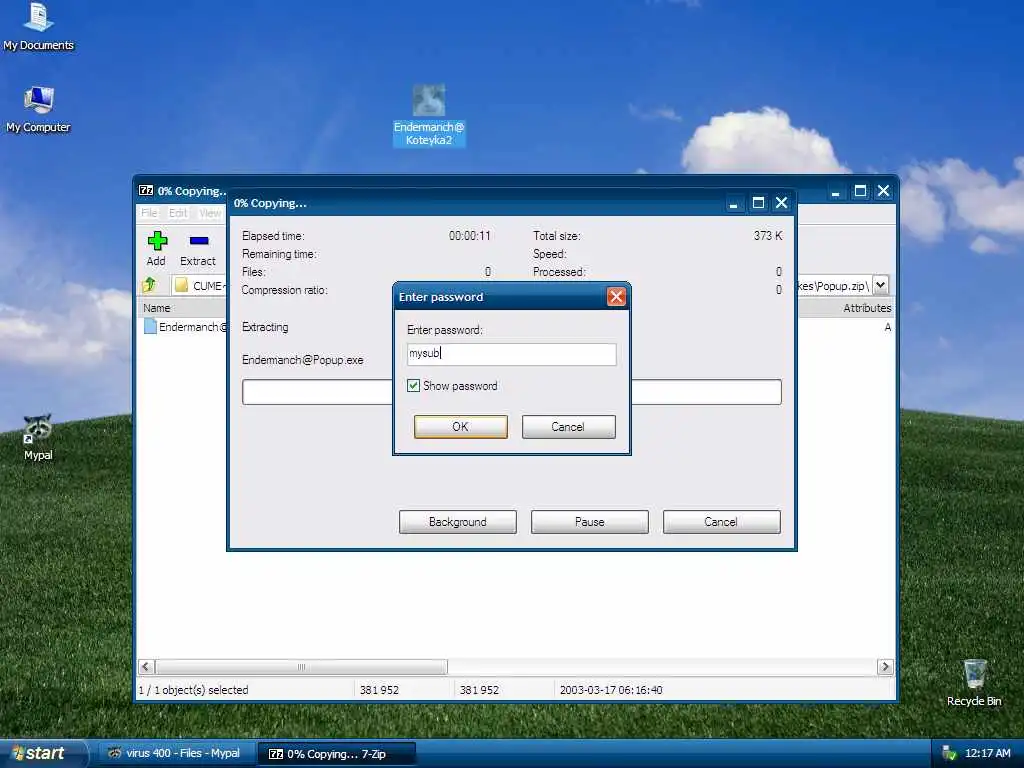This screenshot has height=768, width=1024.
Task: Click the green Add plus icon
Action: [157, 241]
